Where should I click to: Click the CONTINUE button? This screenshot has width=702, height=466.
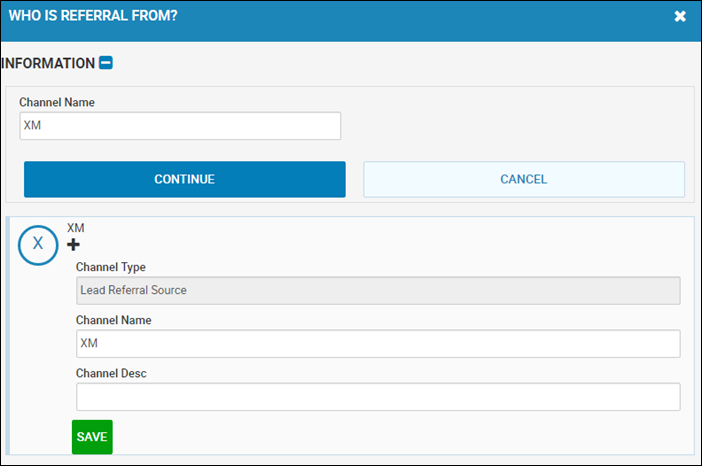point(184,179)
